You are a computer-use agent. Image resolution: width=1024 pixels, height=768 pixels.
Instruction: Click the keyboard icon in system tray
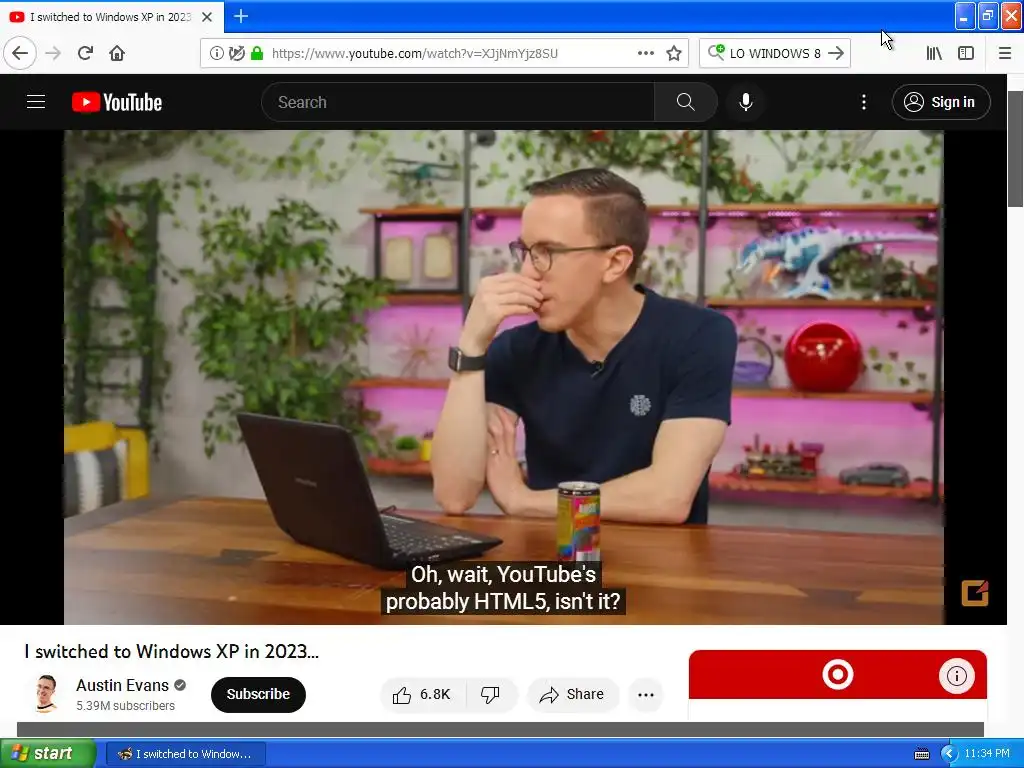coord(921,754)
